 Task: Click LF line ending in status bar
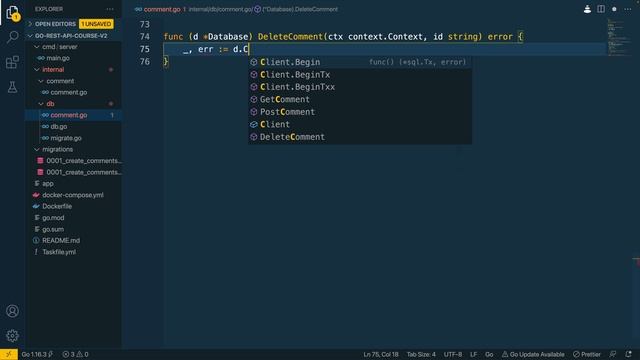[x=473, y=354]
